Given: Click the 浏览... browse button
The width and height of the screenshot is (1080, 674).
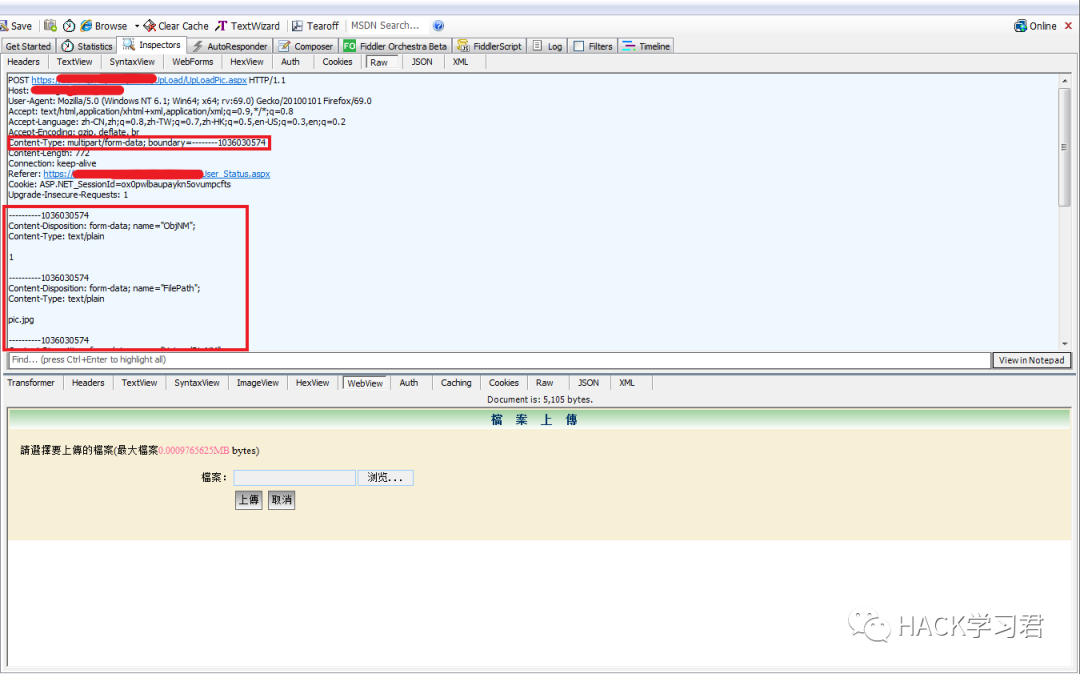Looking at the screenshot, I should point(386,478).
